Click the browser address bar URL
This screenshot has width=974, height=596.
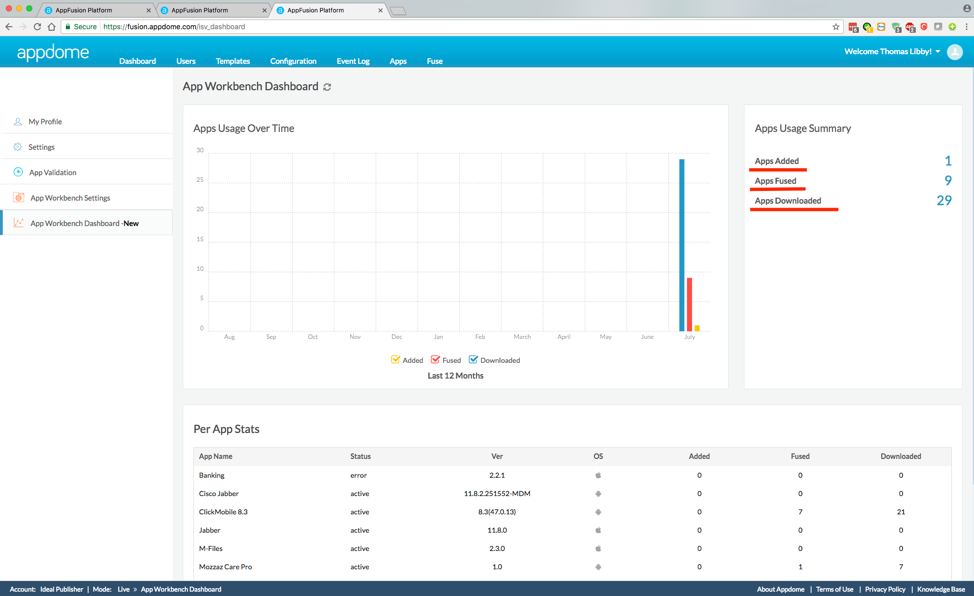tap(174, 27)
